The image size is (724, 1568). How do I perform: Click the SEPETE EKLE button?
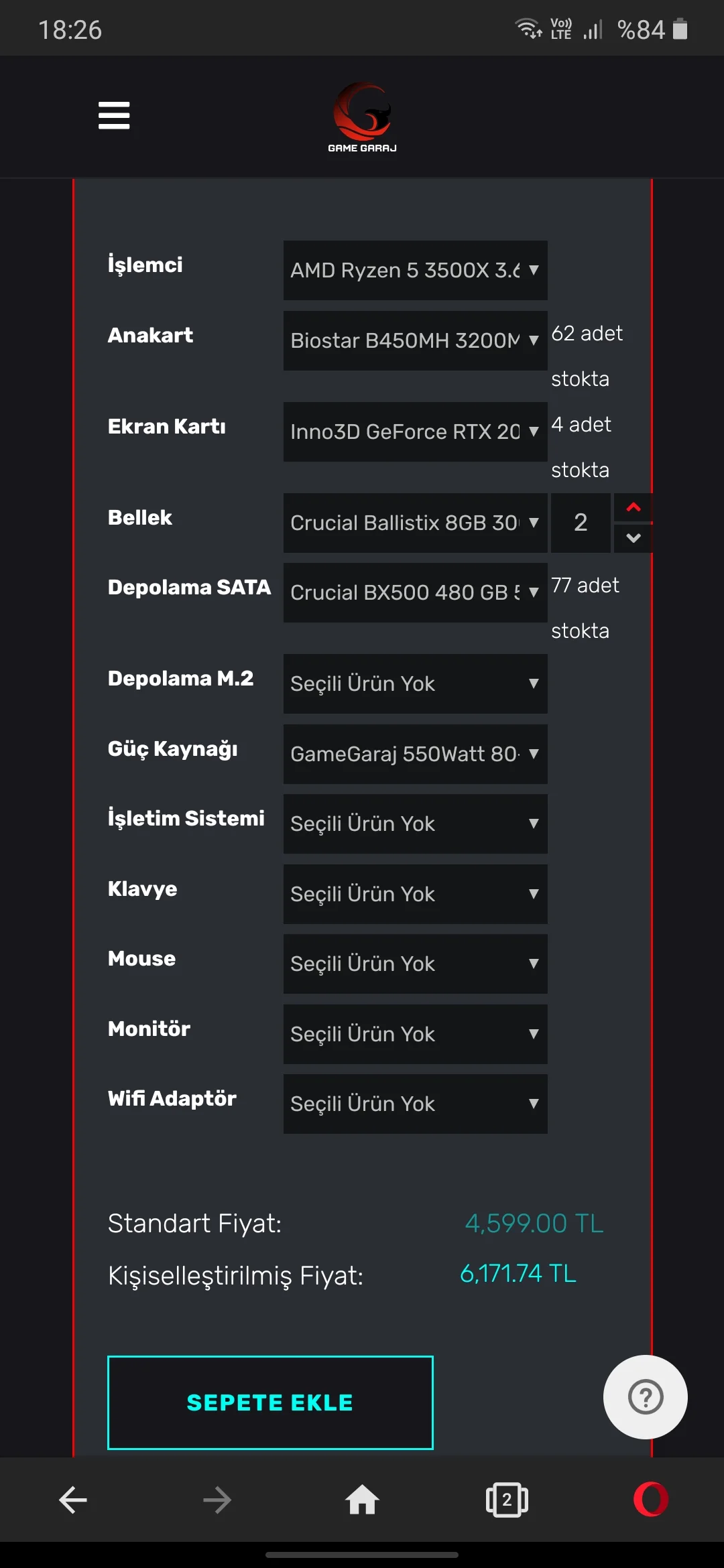[x=270, y=1402]
